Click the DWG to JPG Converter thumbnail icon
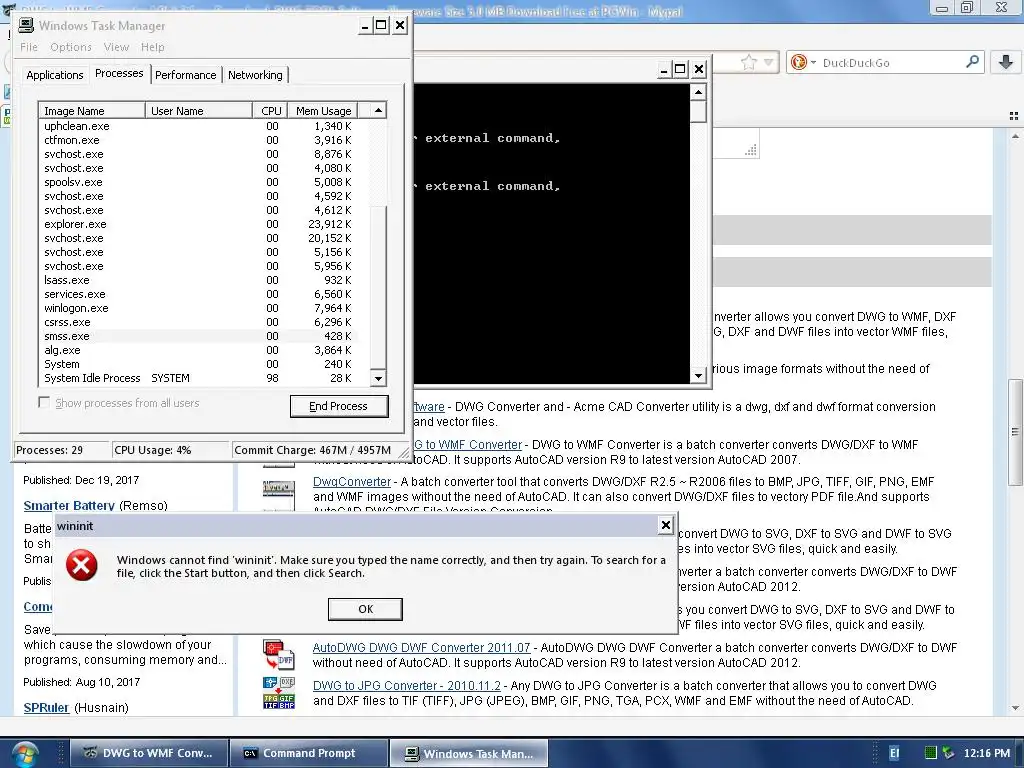The height and width of the screenshot is (768, 1024). pyautogui.click(x=279, y=693)
